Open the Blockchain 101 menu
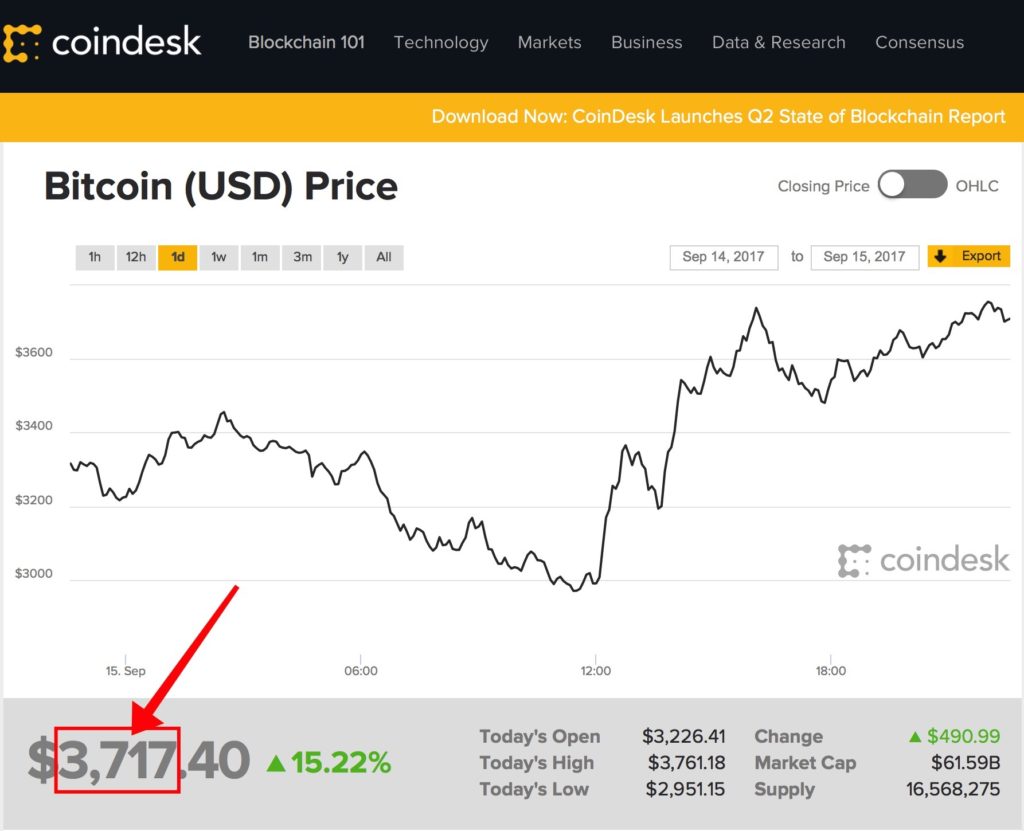This screenshot has height=831, width=1024. pyautogui.click(x=306, y=42)
